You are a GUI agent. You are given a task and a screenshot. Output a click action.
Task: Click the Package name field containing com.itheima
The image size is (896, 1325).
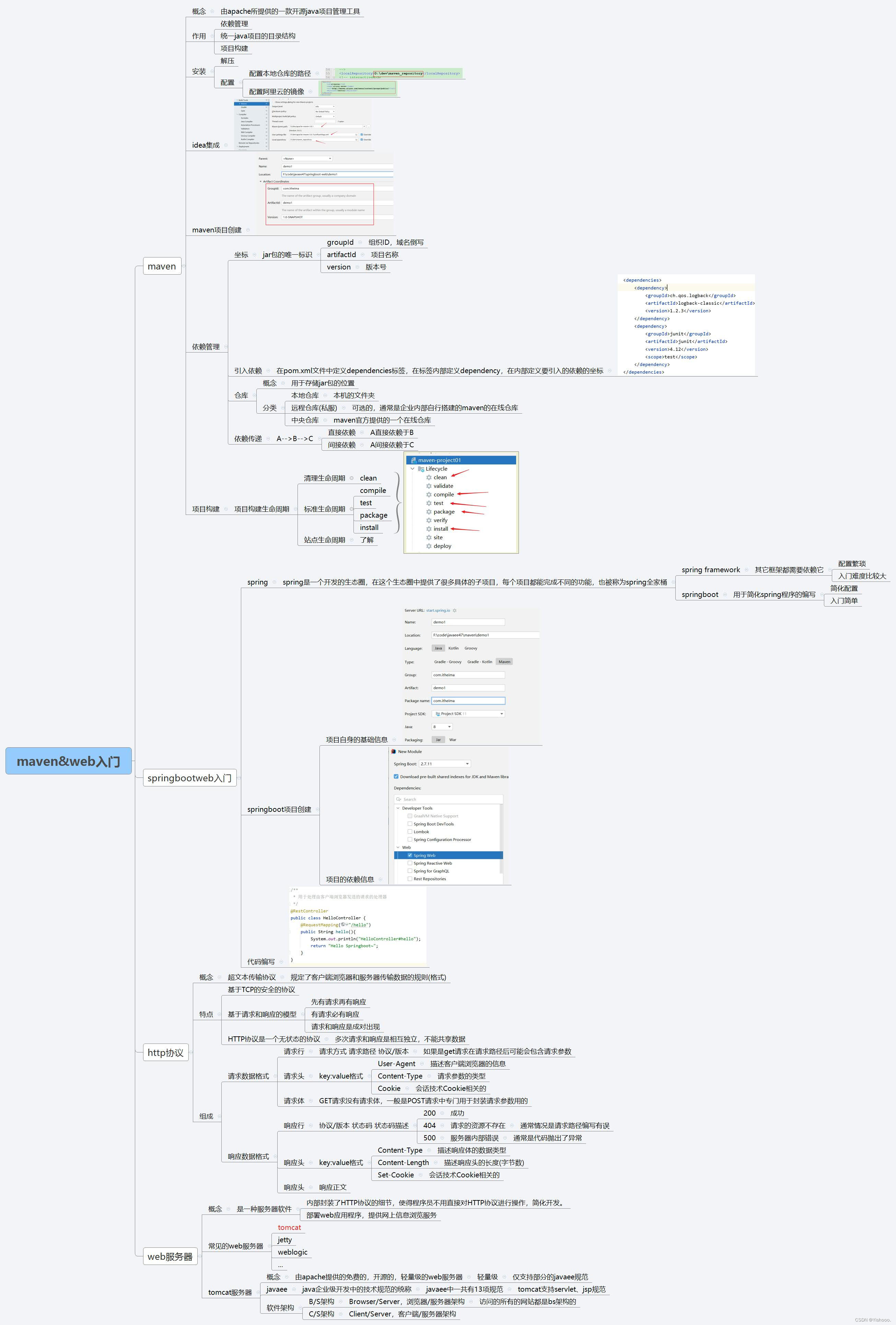click(x=468, y=701)
